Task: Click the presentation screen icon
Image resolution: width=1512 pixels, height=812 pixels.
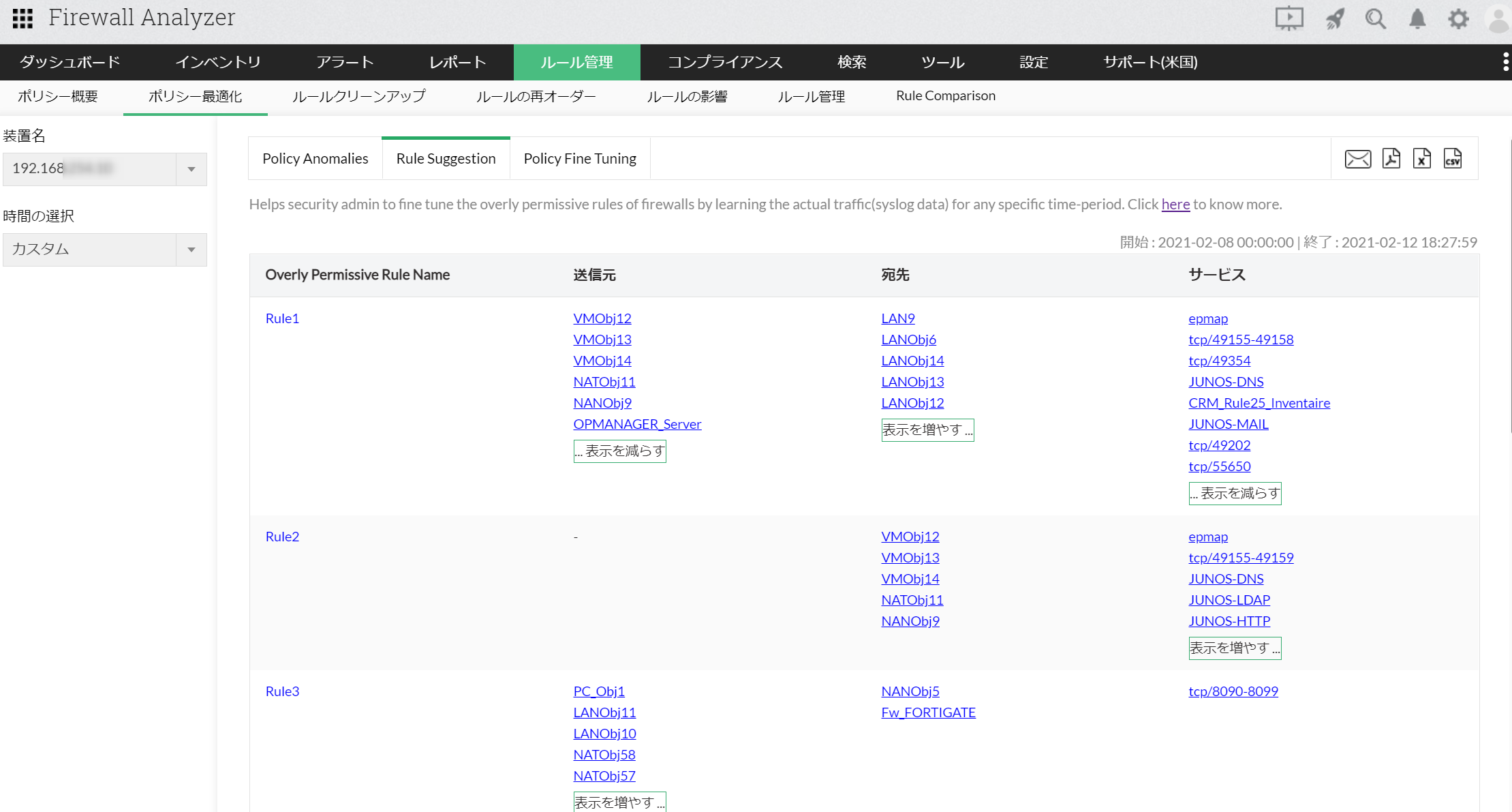Action: click(1289, 18)
